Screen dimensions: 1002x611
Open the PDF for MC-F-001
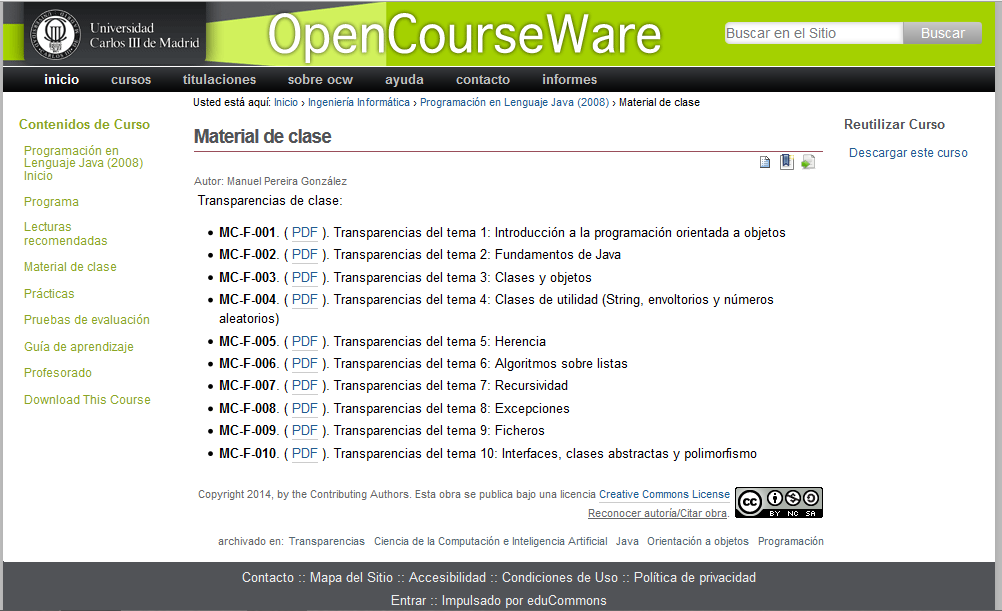click(x=304, y=232)
